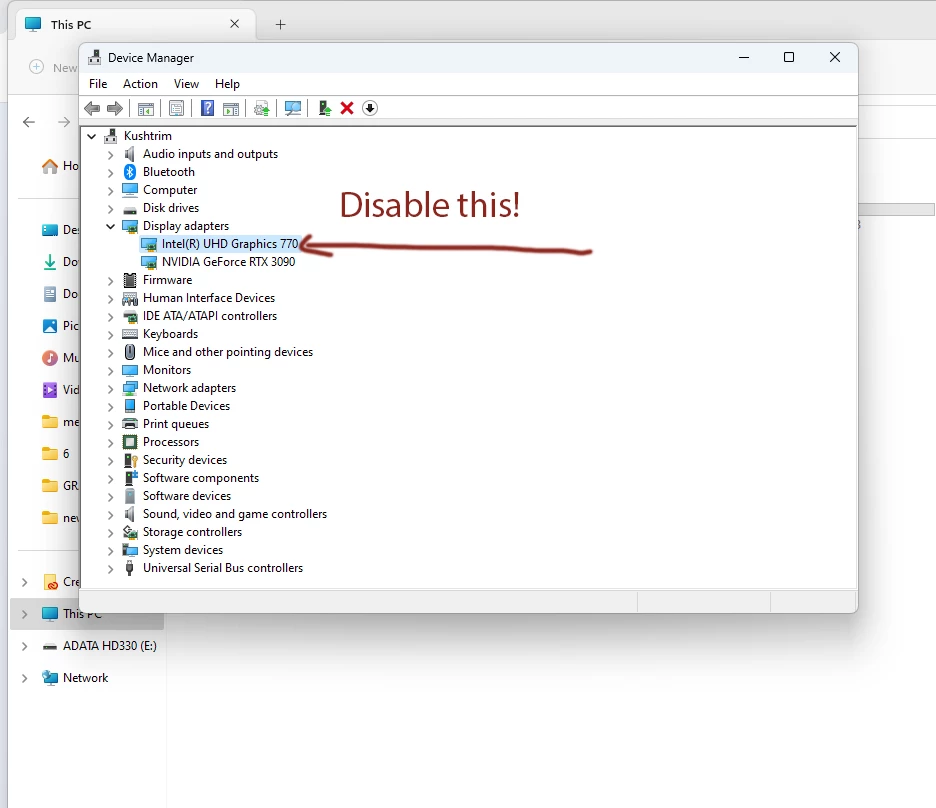Collapse the Display adapters category
Image resolution: width=936 pixels, height=808 pixels.
[110, 226]
